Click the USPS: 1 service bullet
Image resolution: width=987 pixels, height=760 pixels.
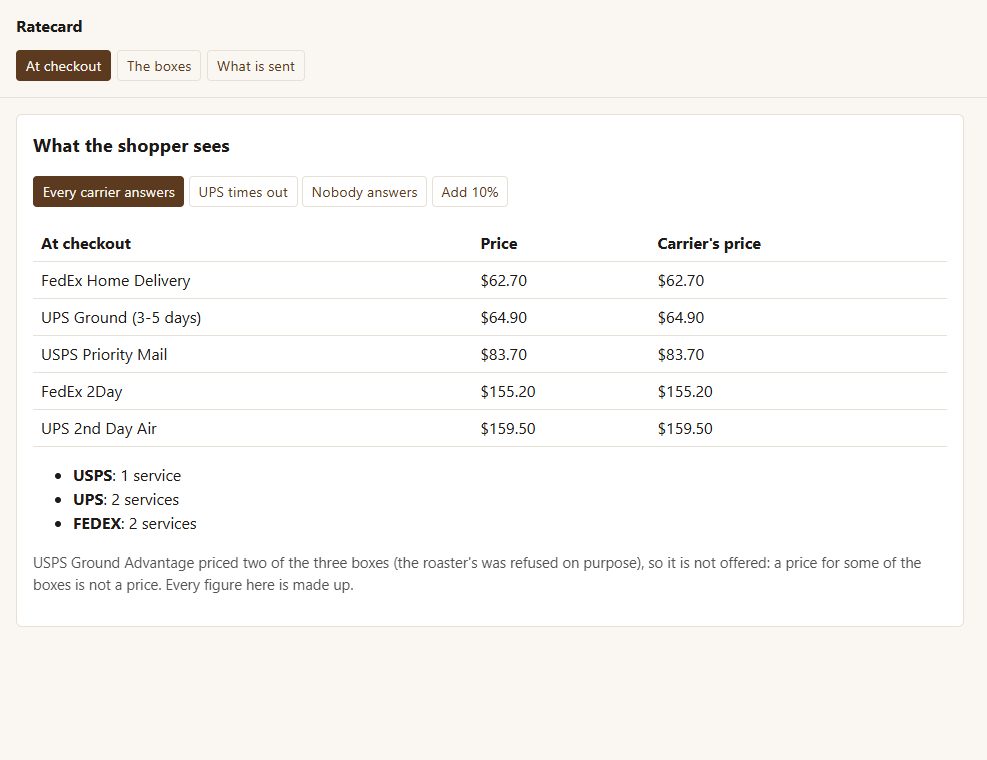coord(127,475)
